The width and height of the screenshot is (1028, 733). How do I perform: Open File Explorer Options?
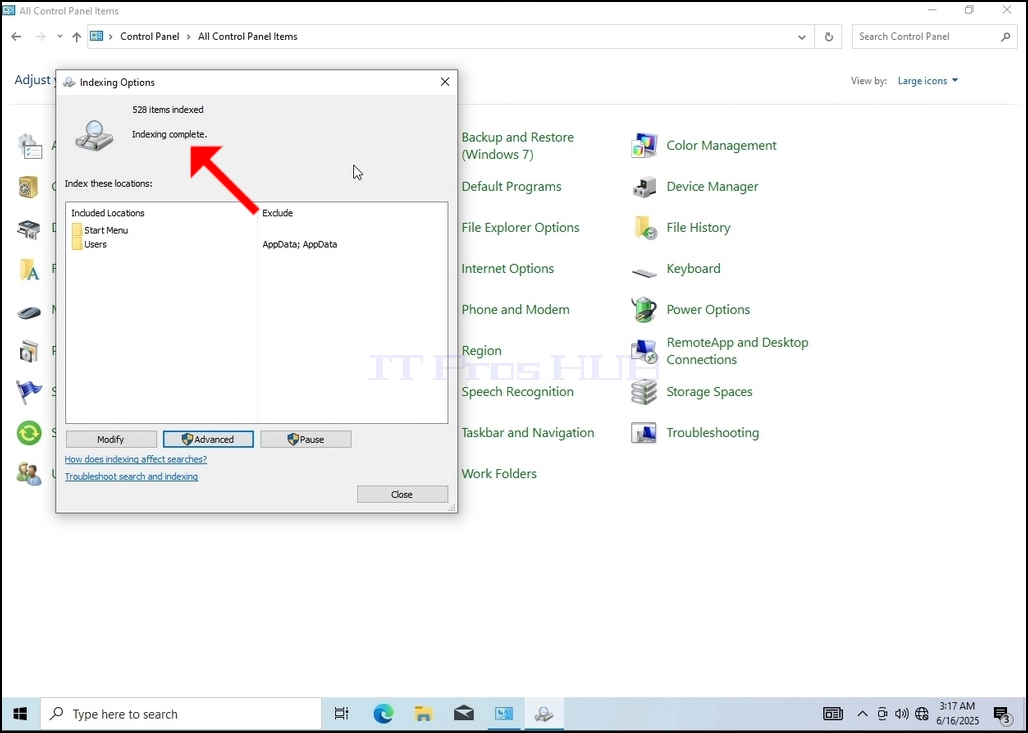521,228
